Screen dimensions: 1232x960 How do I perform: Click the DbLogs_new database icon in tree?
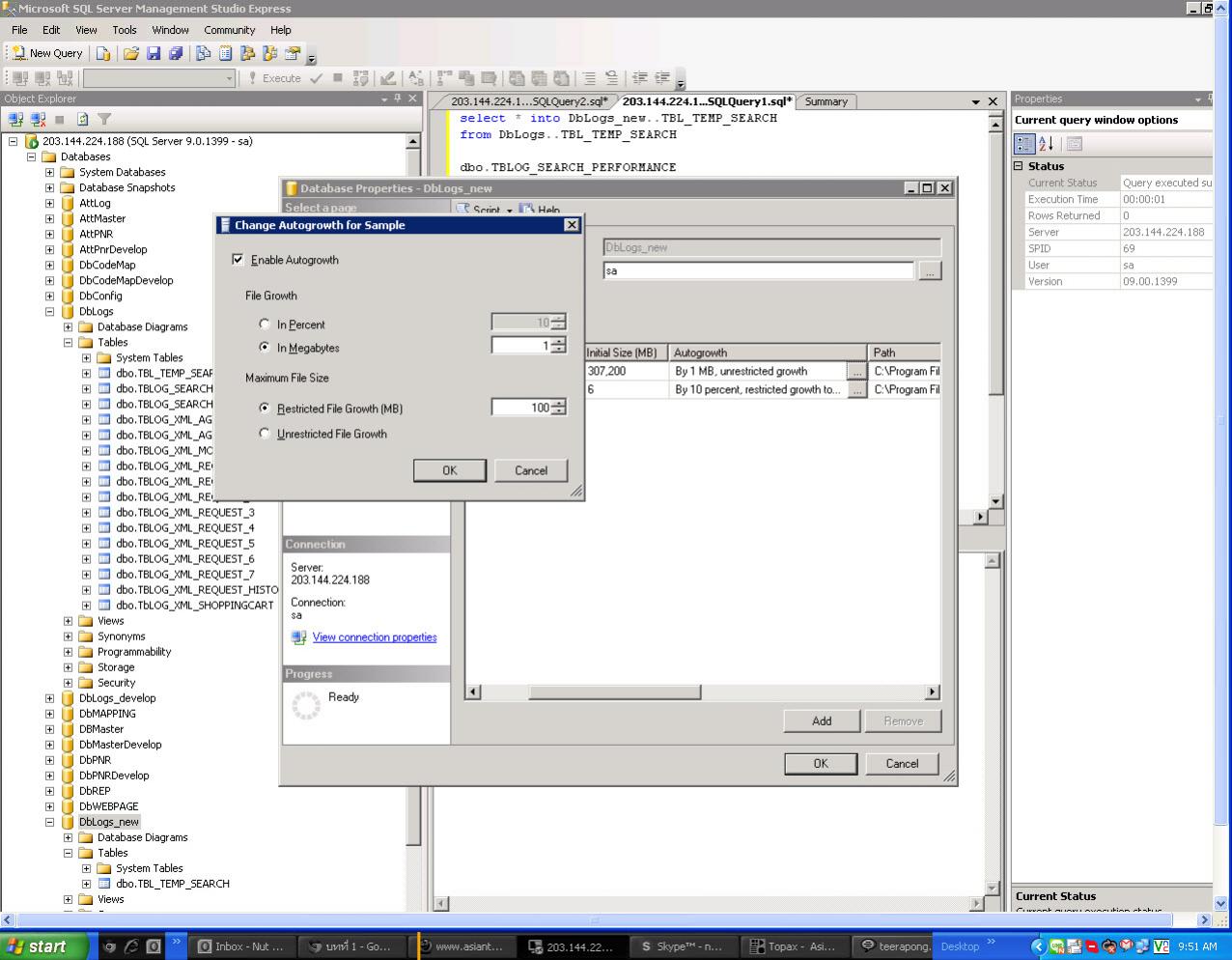click(68, 822)
